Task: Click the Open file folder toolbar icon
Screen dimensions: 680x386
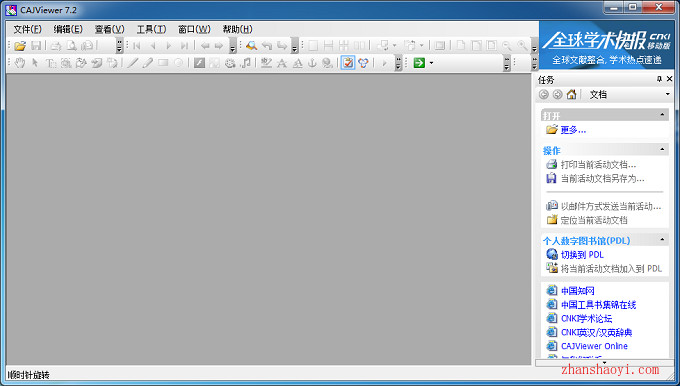Action: pyautogui.click(x=20, y=46)
